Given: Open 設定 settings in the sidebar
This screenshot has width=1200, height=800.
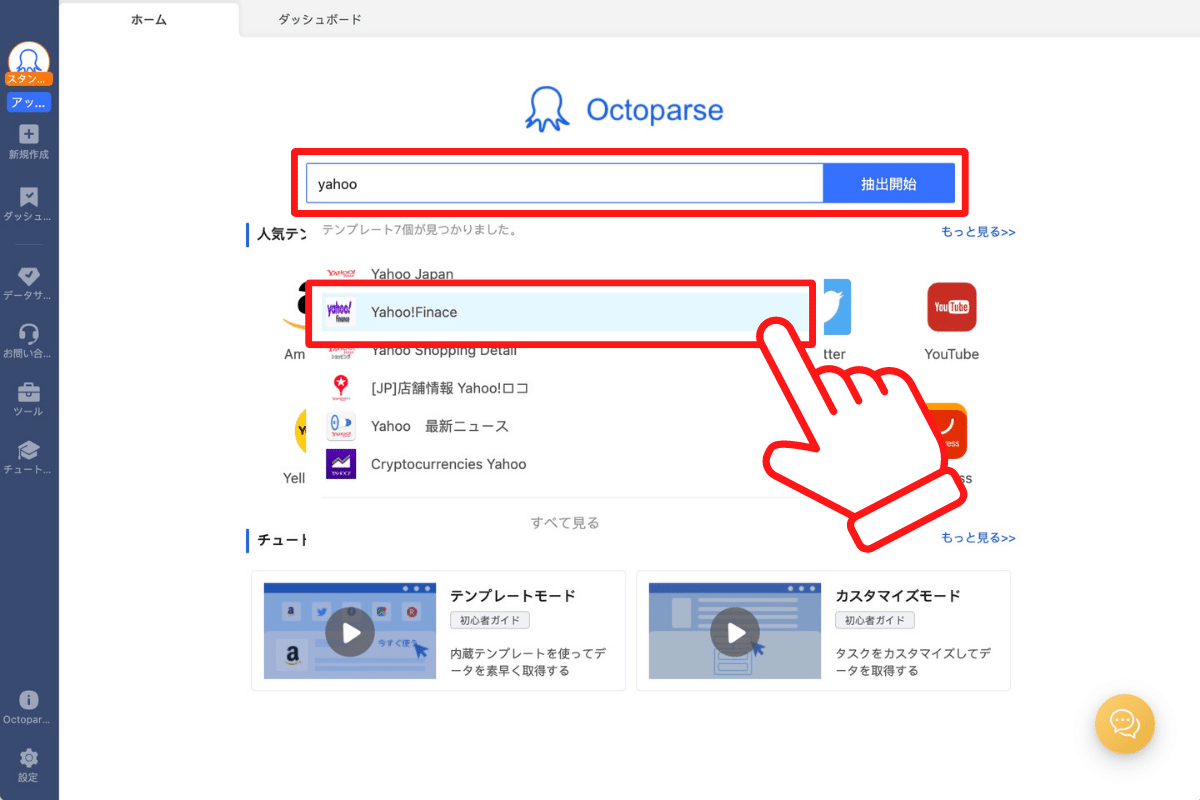Looking at the screenshot, I should pos(28,762).
